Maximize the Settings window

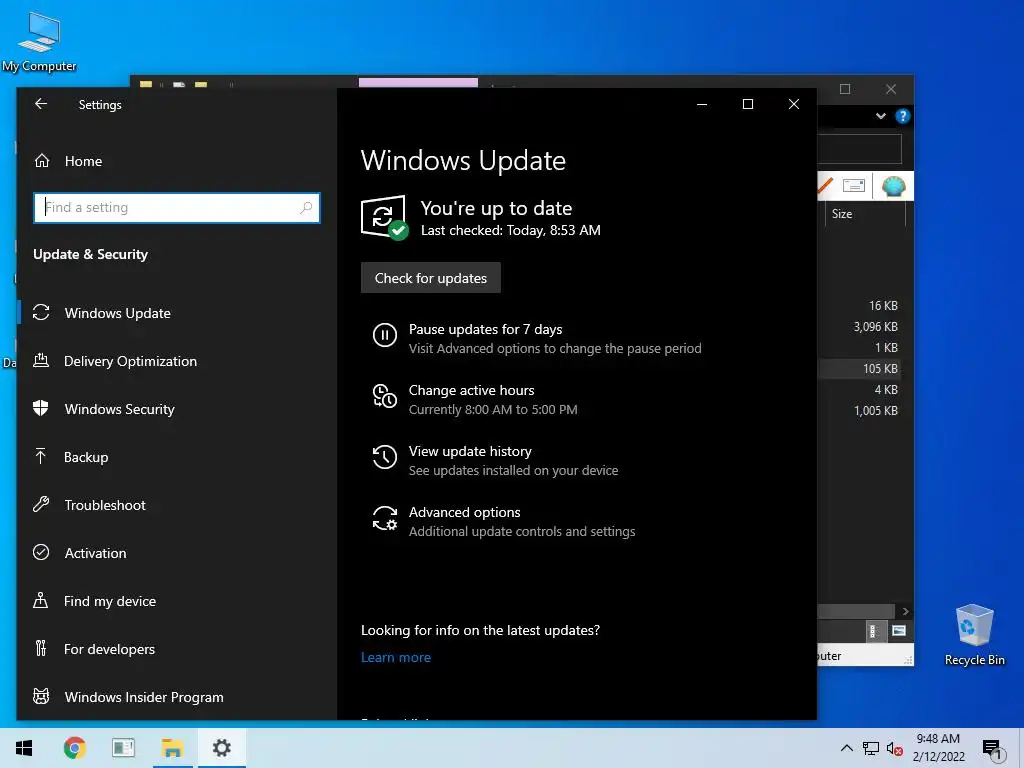(x=748, y=104)
